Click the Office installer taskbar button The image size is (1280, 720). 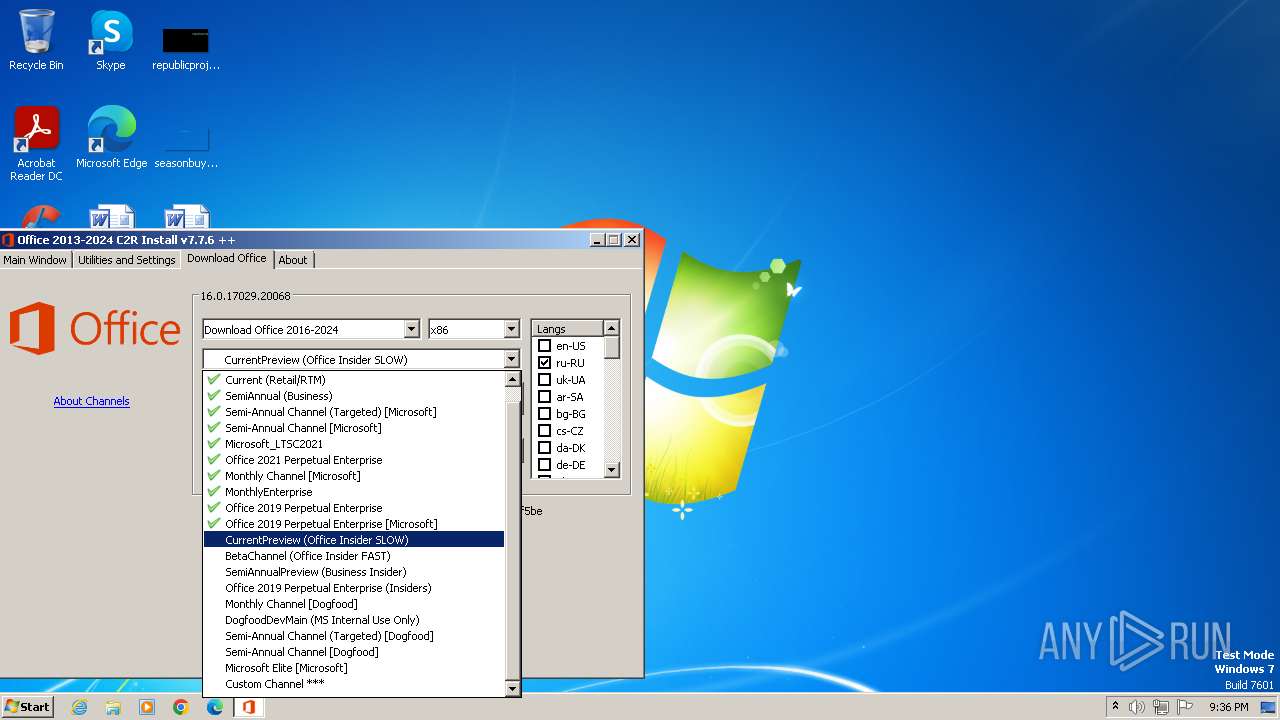(248, 707)
